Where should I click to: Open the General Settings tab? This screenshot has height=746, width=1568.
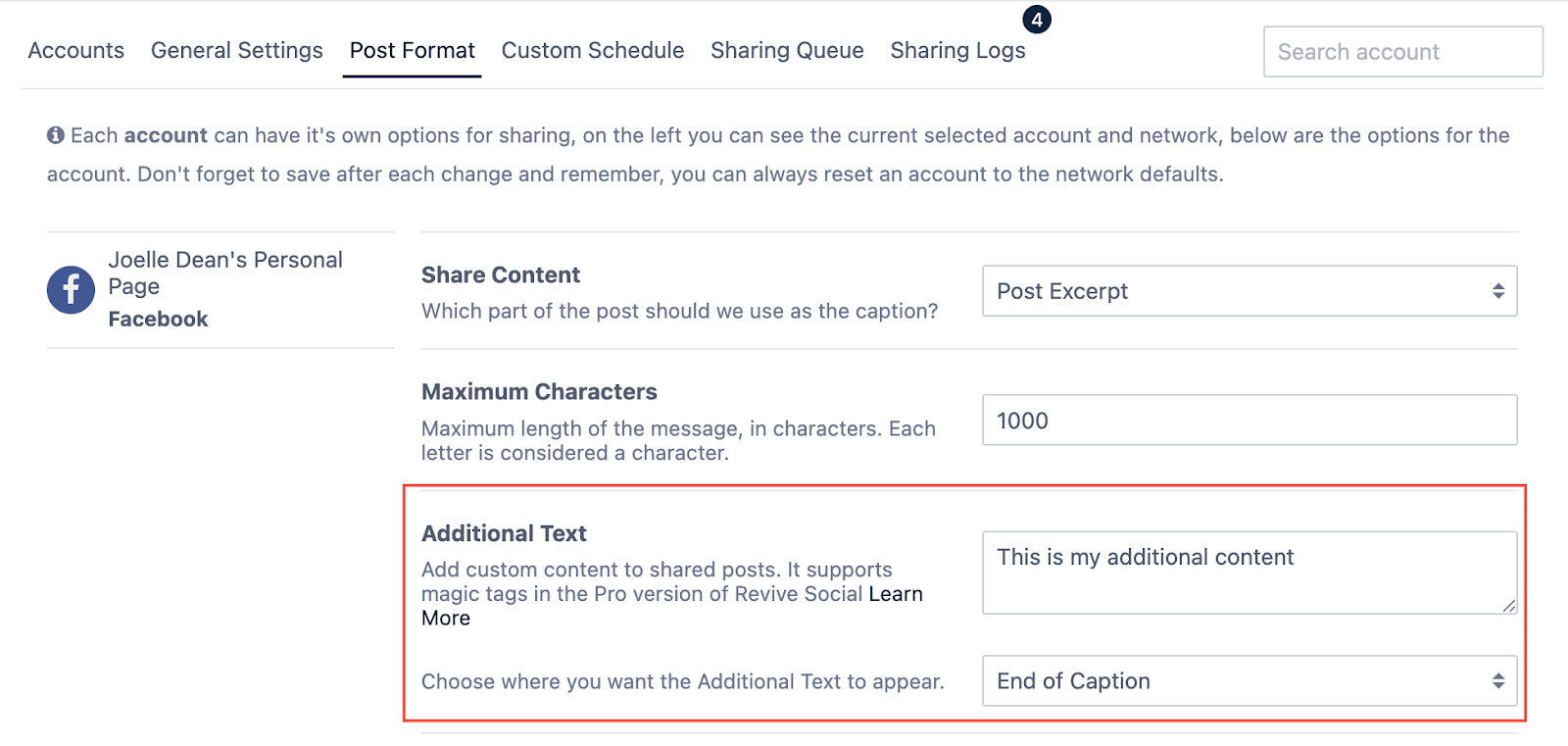click(x=236, y=51)
